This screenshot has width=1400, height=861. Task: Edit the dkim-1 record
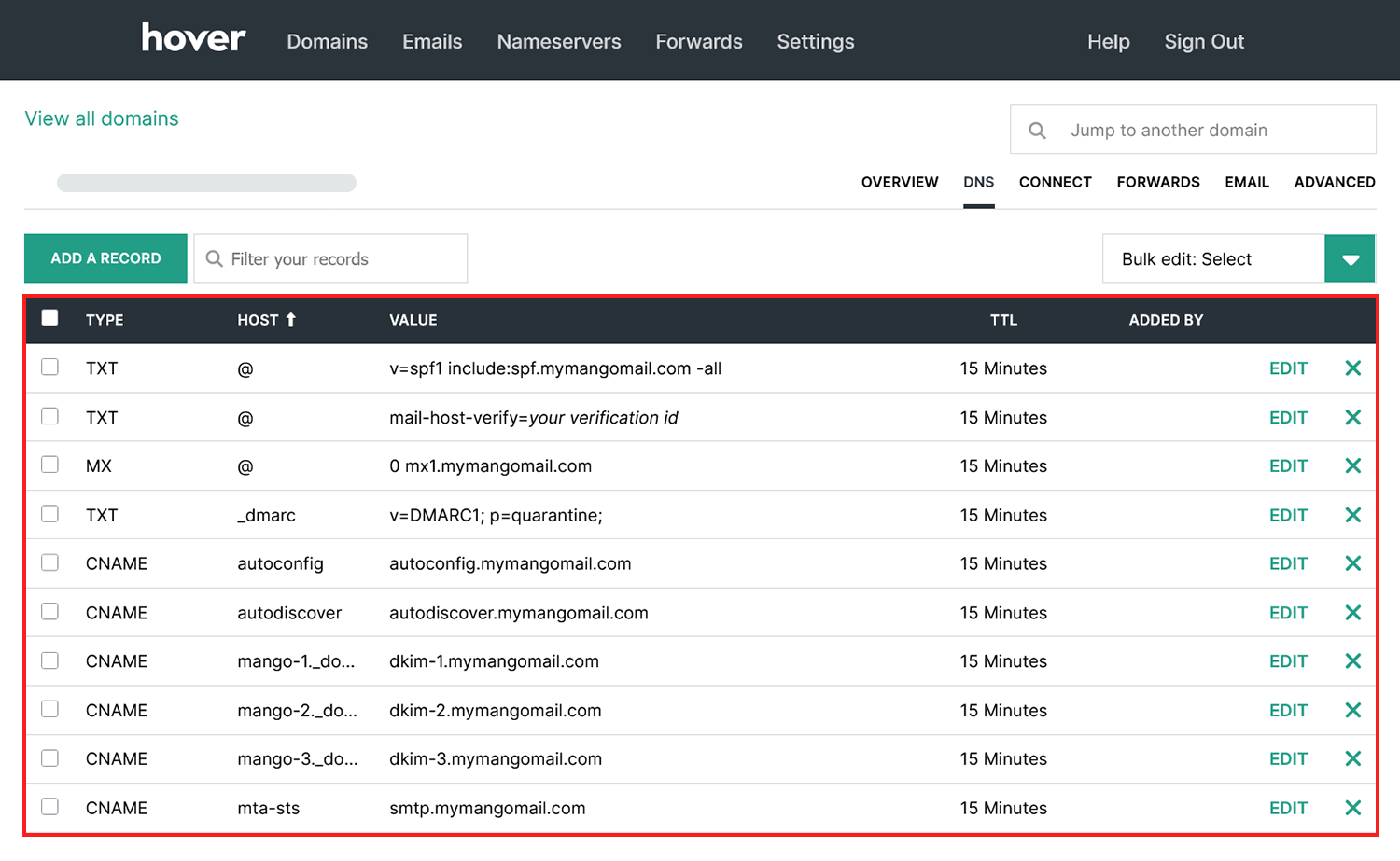point(1288,661)
